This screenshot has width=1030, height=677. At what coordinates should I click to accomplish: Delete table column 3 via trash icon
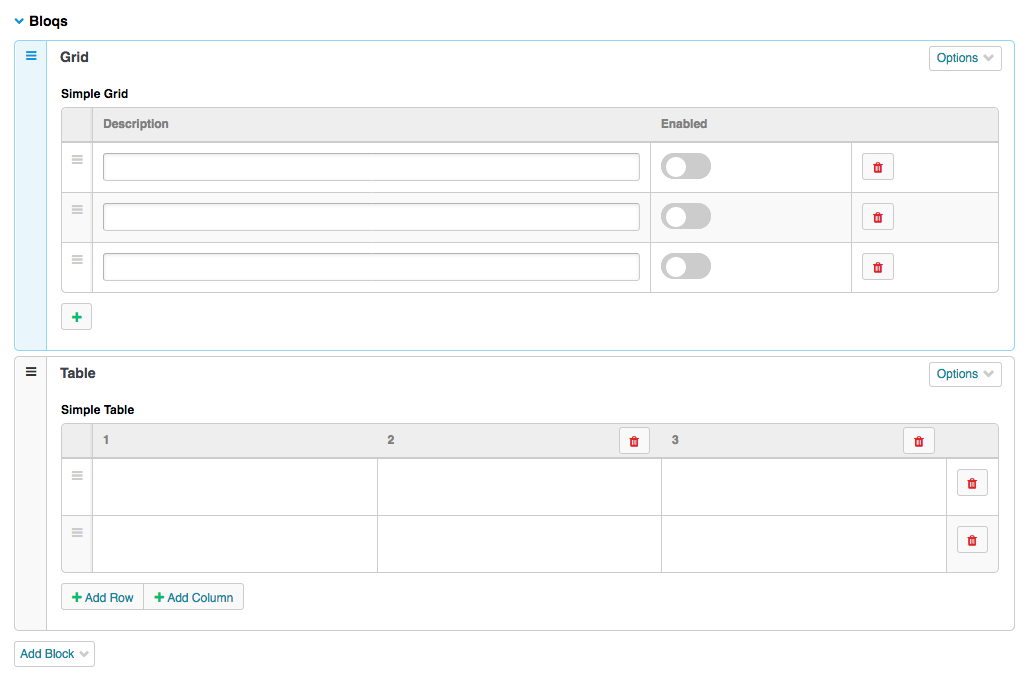[918, 441]
